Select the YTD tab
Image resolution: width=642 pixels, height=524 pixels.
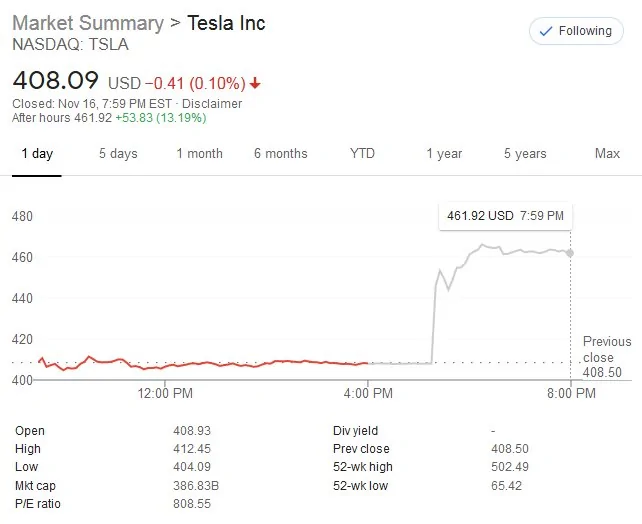362,154
